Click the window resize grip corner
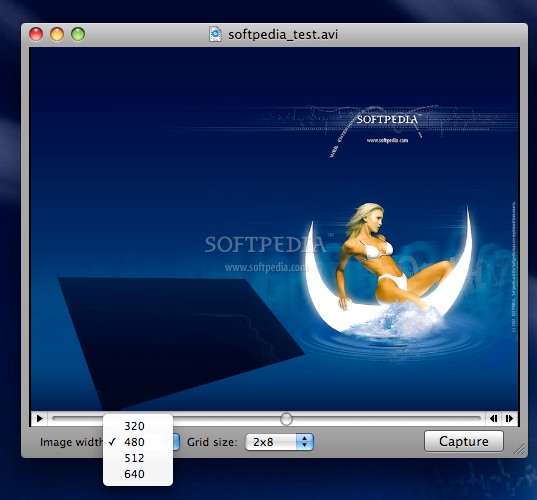 pyautogui.click(x=520, y=449)
